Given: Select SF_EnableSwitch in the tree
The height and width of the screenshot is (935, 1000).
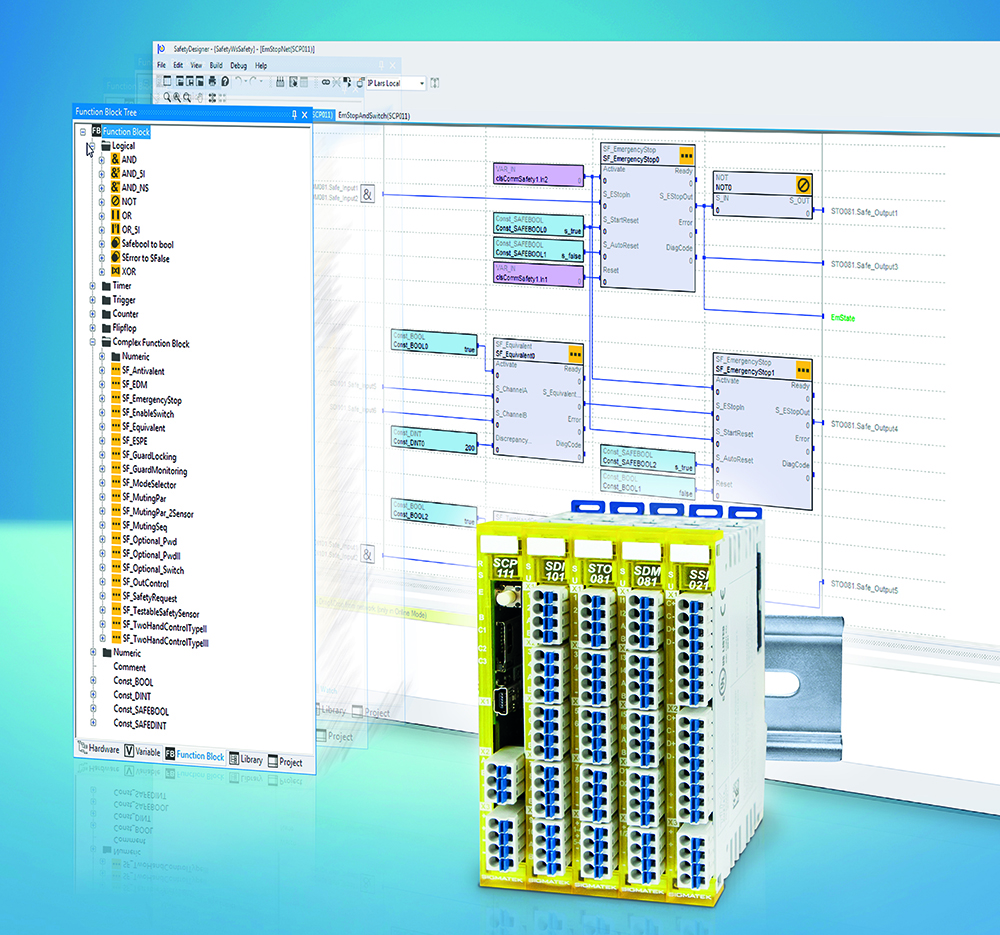Looking at the screenshot, I should click(x=148, y=413).
